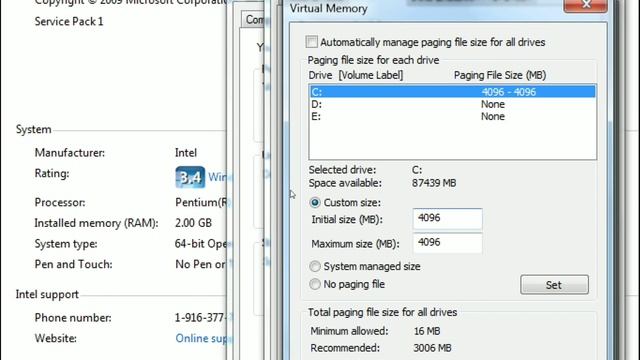Click the 2.00 GB installed memory value

[193, 223]
